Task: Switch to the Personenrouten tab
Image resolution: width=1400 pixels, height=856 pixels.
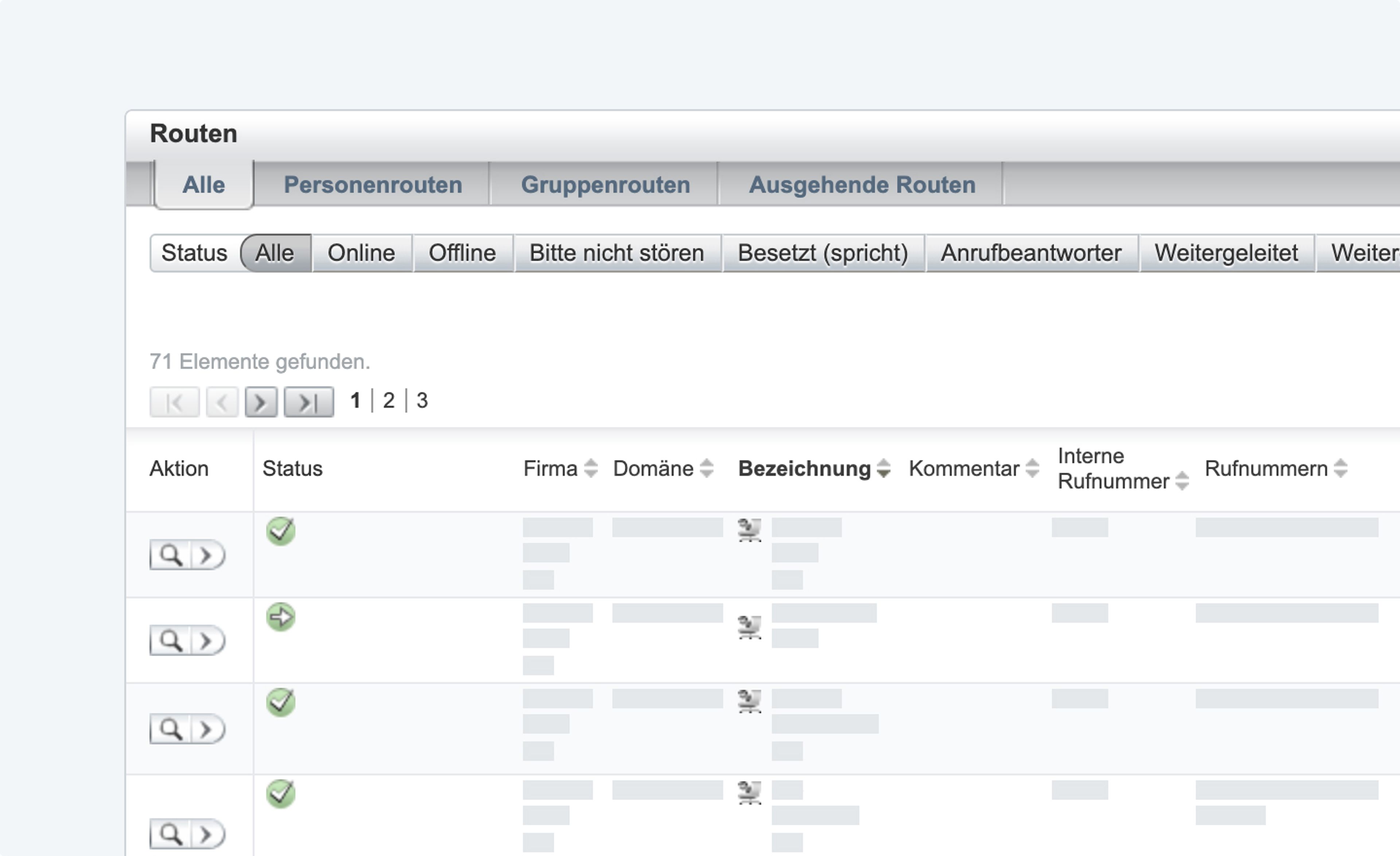Action: (x=373, y=185)
